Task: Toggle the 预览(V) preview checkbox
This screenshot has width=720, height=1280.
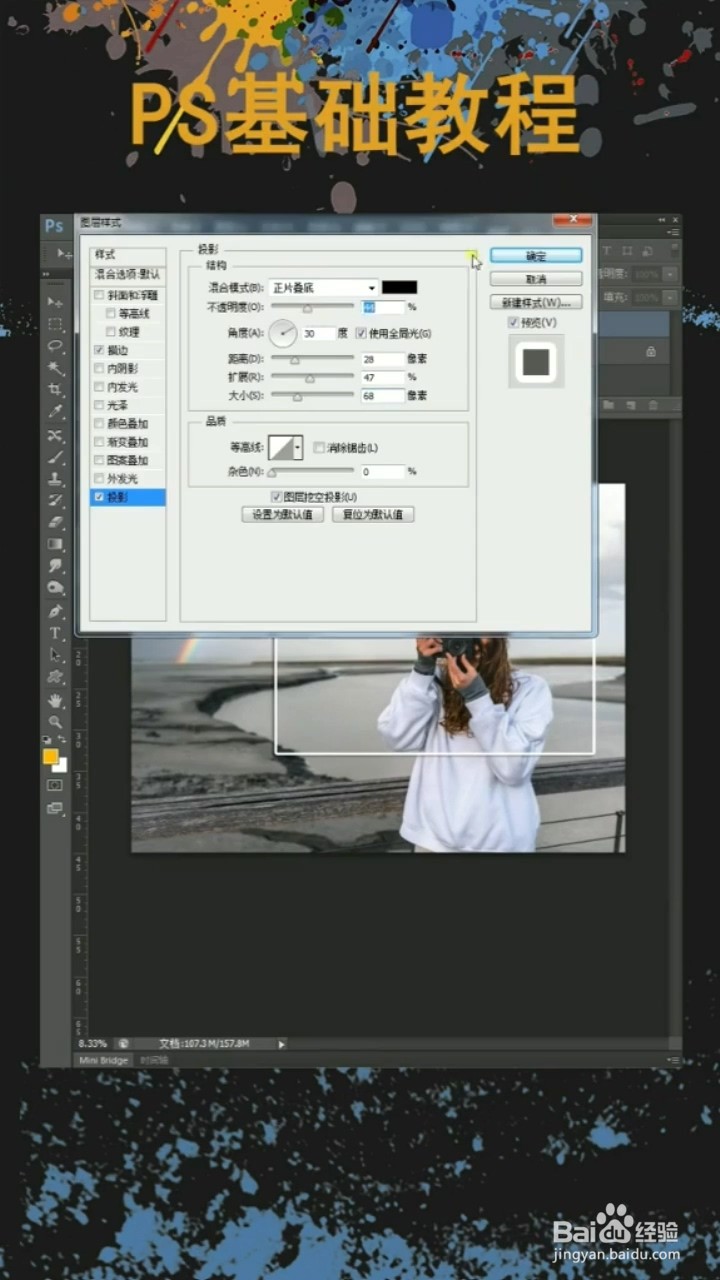Action: point(513,322)
